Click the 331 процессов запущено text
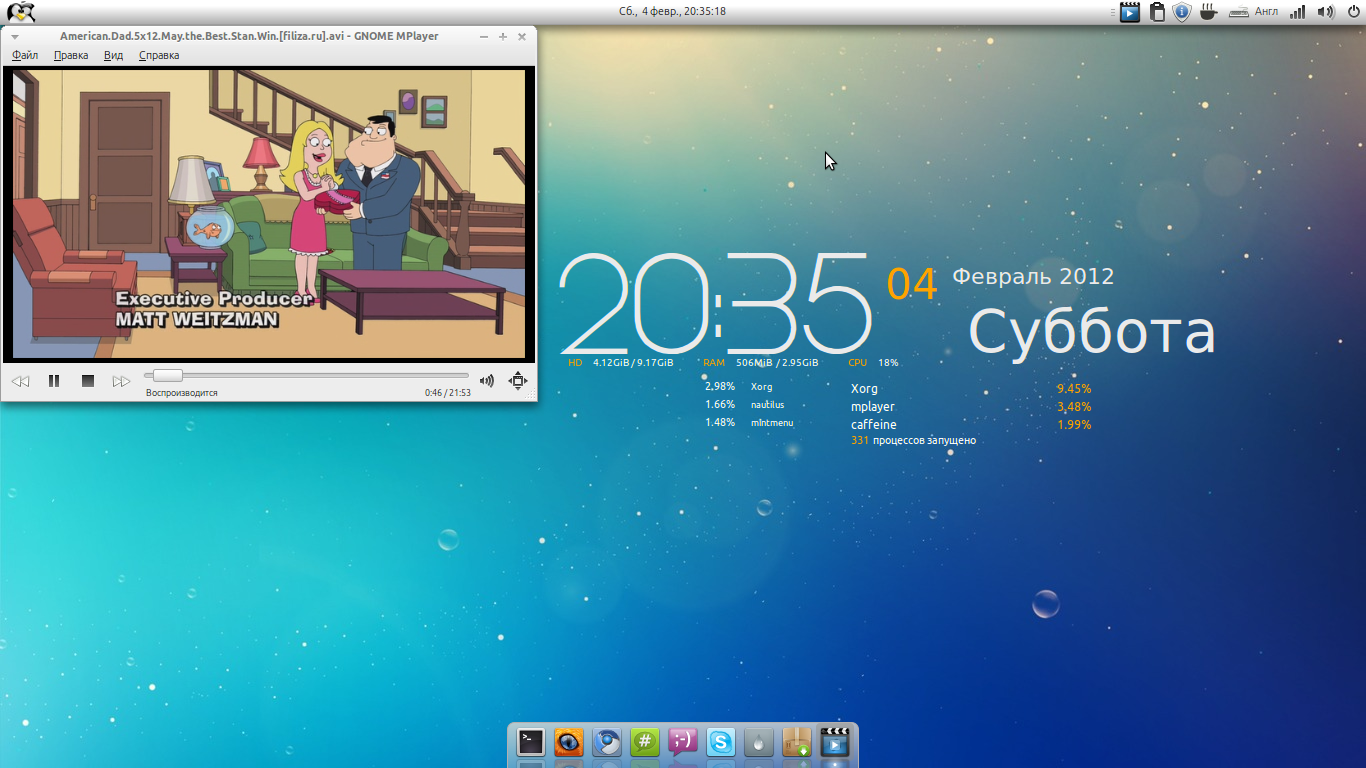The image size is (1366, 768). pyautogui.click(x=913, y=440)
